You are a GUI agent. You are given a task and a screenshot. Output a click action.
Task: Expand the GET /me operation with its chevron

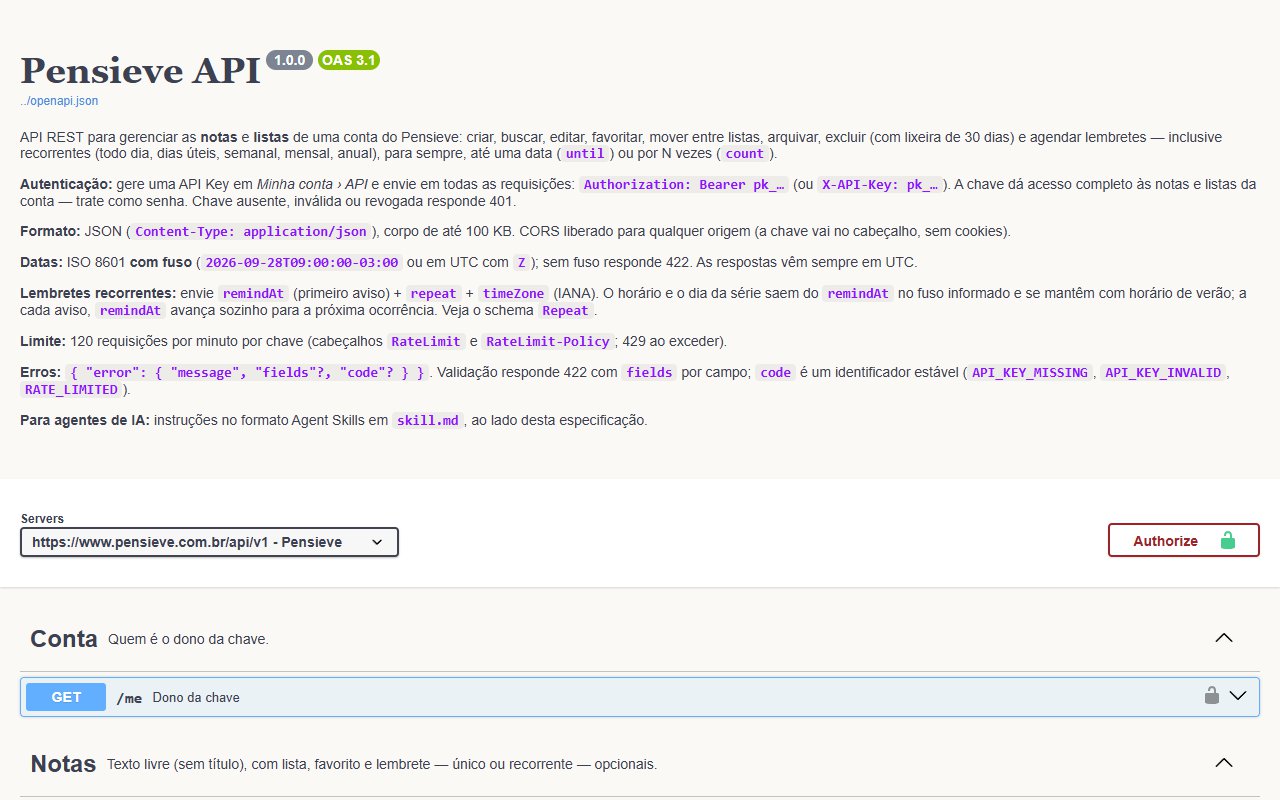pos(1238,696)
